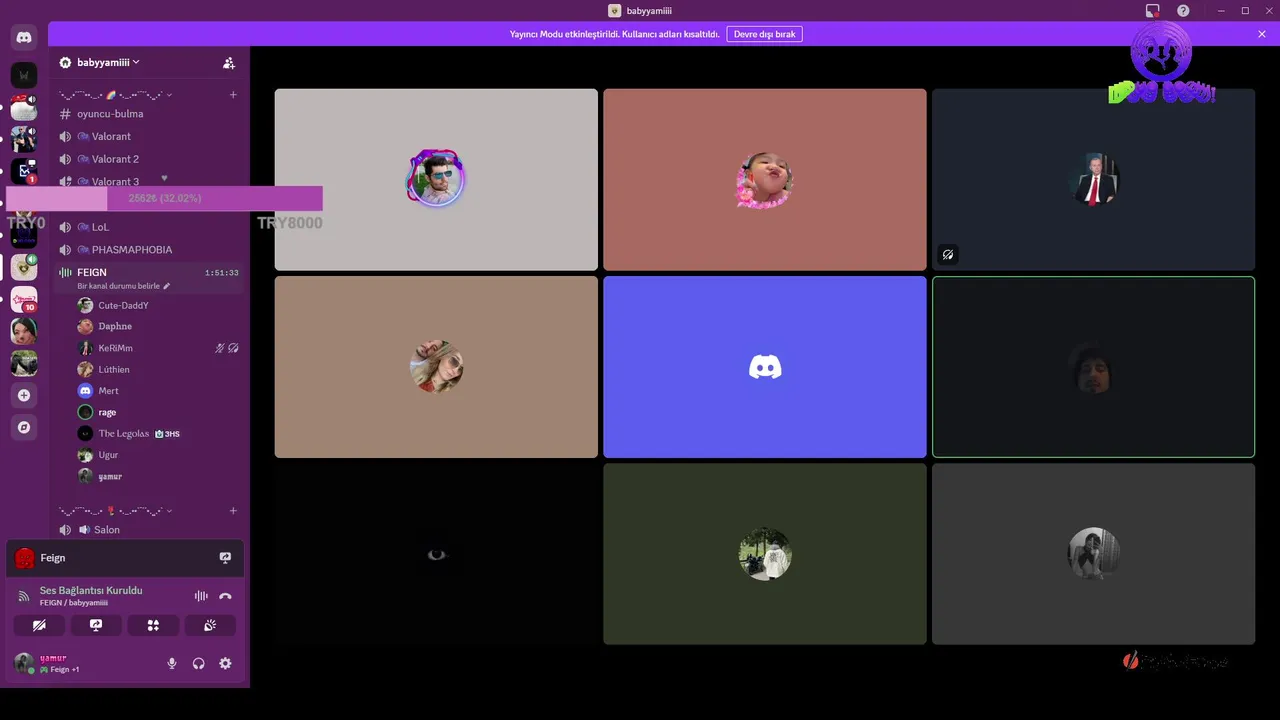Dismiss the Streamer Mode banner with X
Viewport: 1280px width, 720px height.
[x=1262, y=34]
